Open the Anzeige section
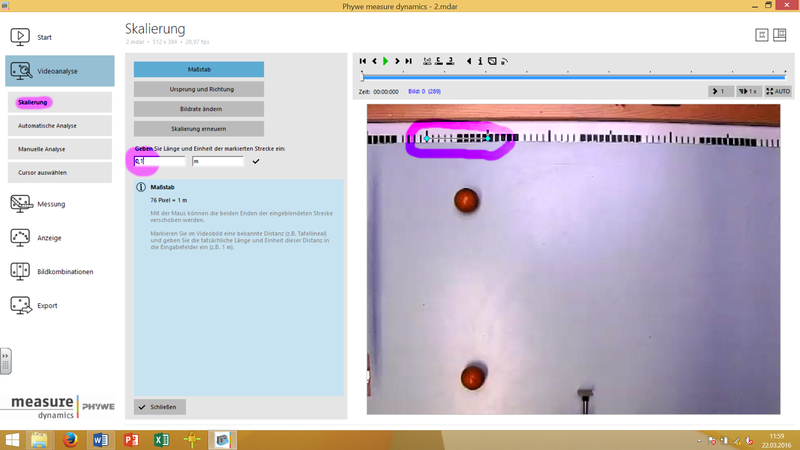 click(x=48, y=238)
